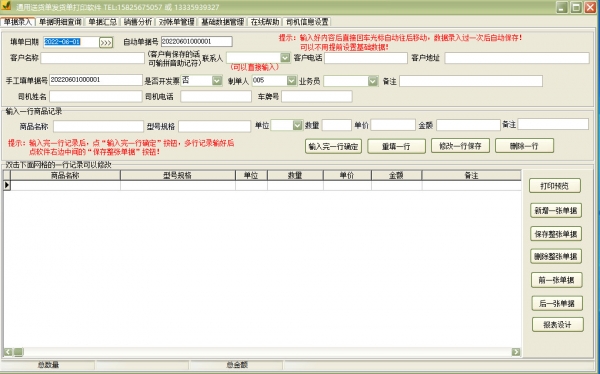Open the 司机信息设置 tab

pyautogui.click(x=307, y=22)
